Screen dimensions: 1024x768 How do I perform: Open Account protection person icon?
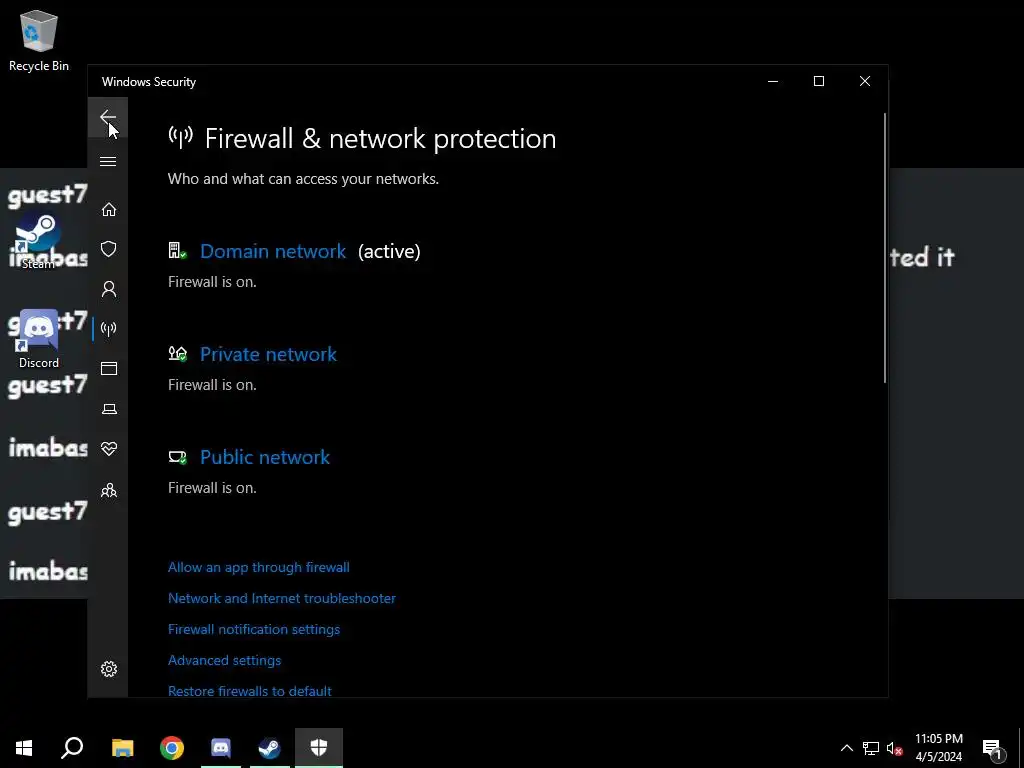click(x=109, y=289)
